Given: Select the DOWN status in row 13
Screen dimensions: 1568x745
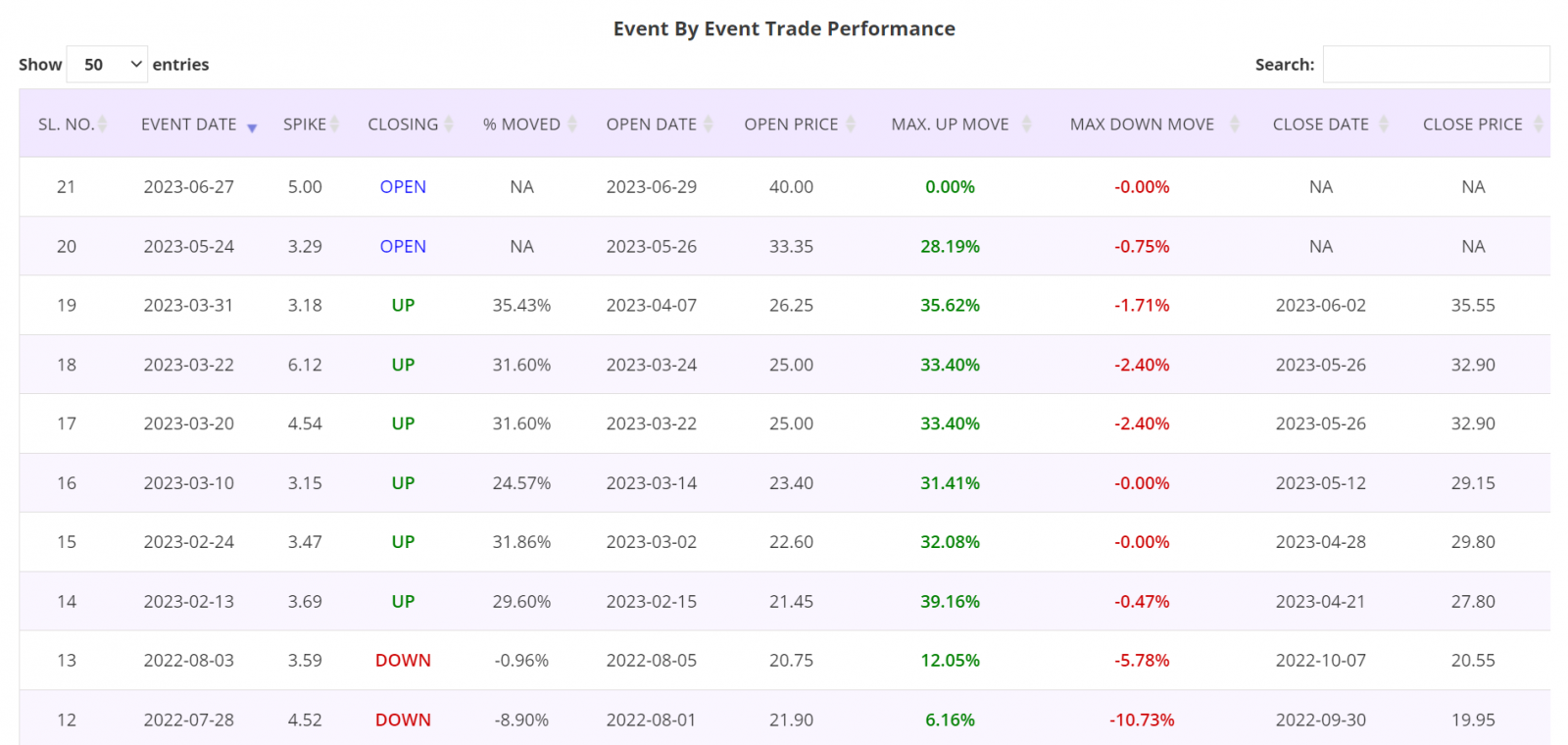Looking at the screenshot, I should (x=403, y=661).
